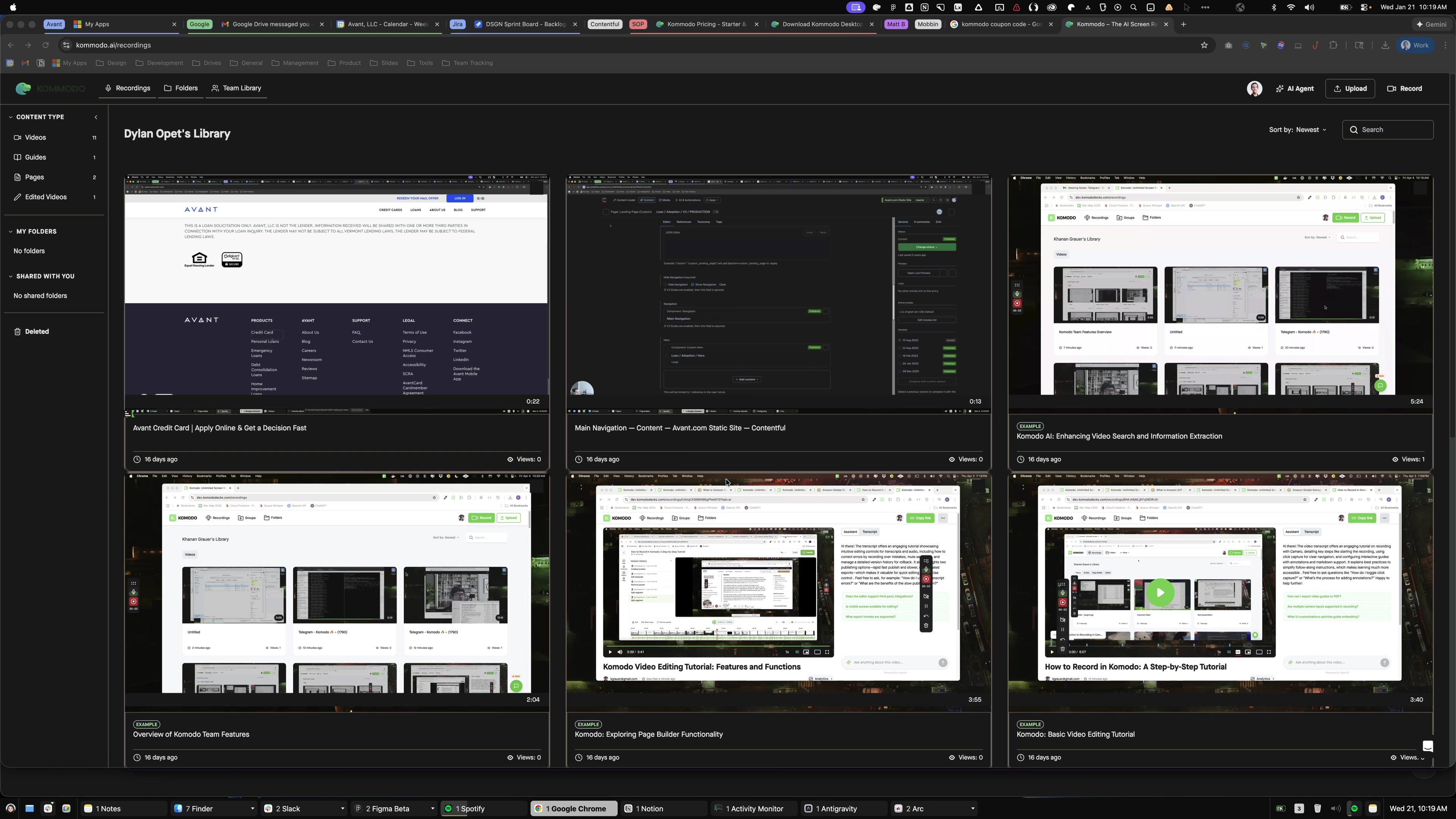Open the user profile avatar menu

click(1254, 89)
